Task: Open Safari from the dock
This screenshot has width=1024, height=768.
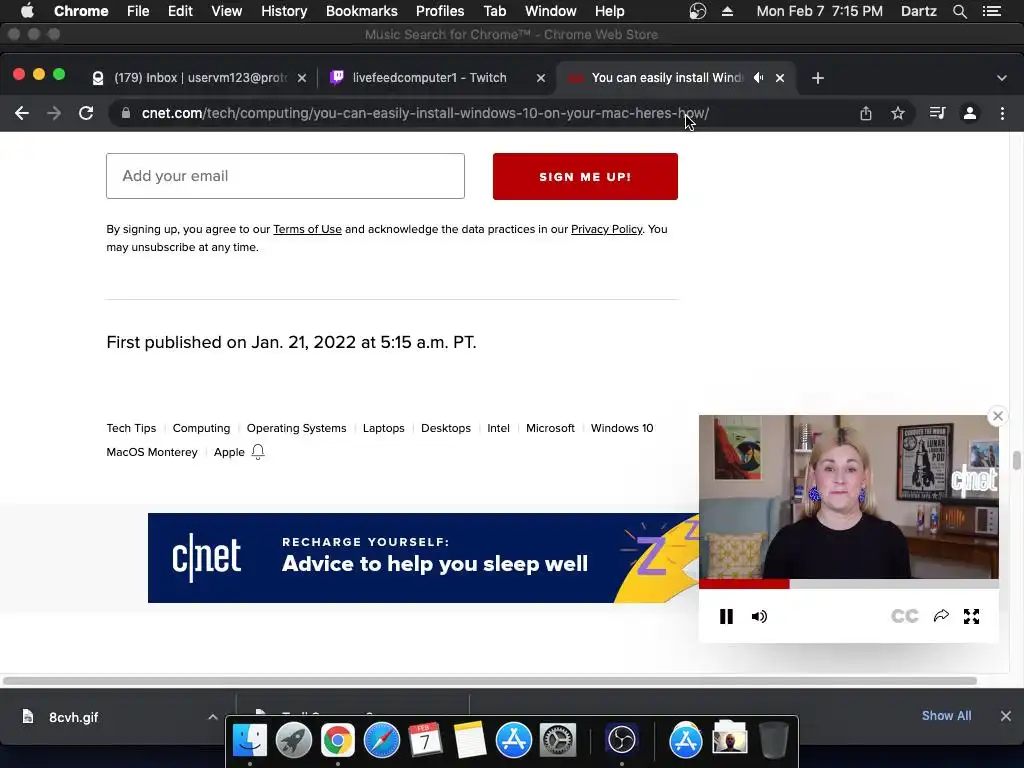Action: [381, 740]
